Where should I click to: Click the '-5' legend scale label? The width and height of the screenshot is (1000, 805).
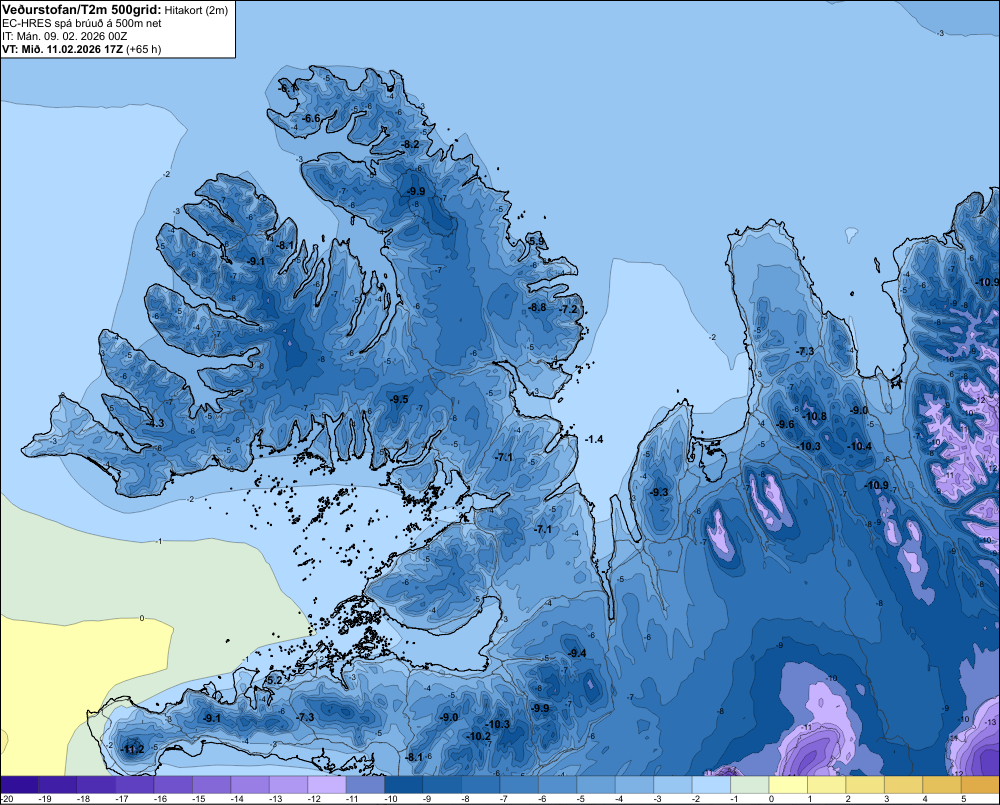tap(581, 799)
